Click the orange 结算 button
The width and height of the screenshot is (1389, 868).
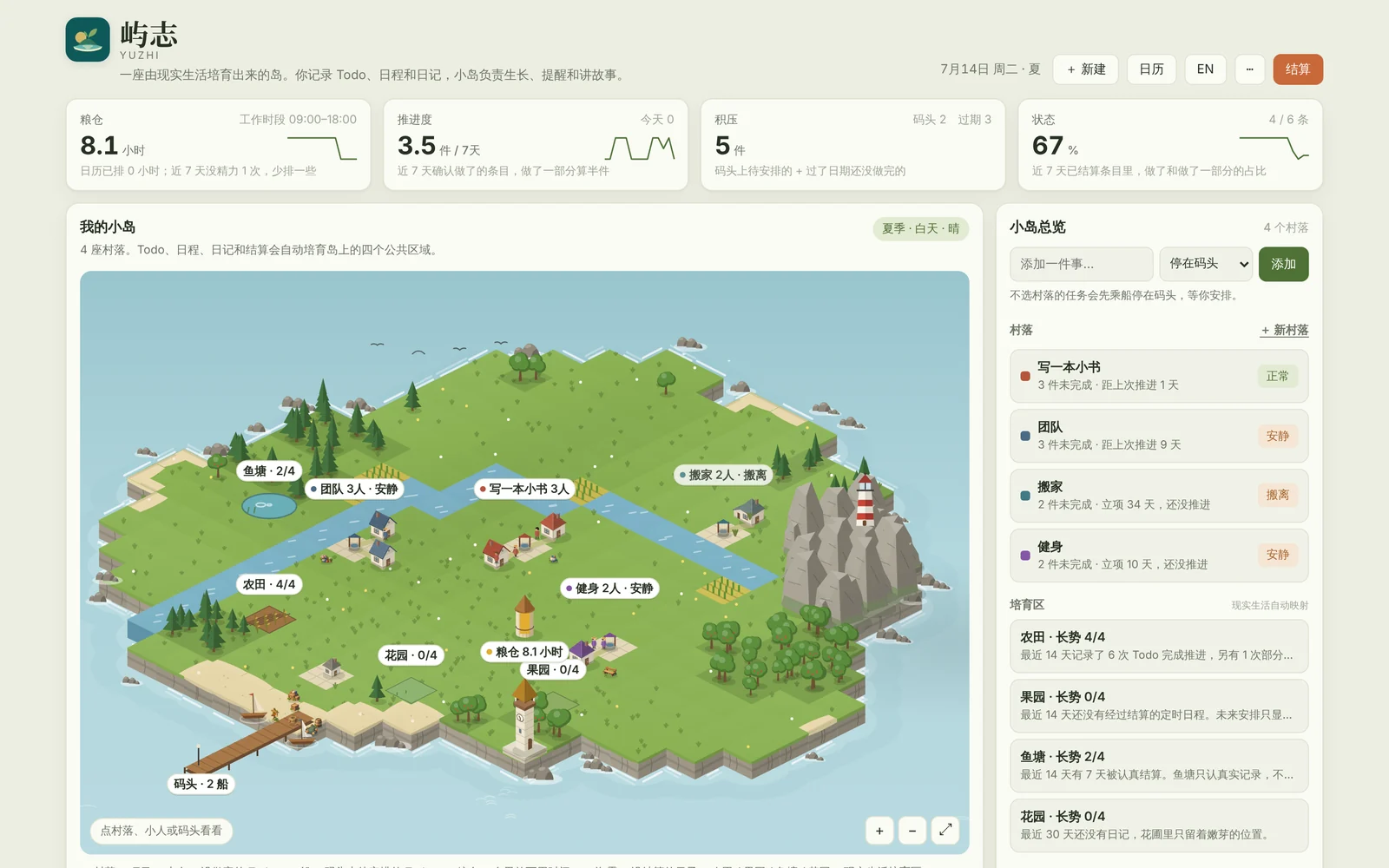(1298, 69)
